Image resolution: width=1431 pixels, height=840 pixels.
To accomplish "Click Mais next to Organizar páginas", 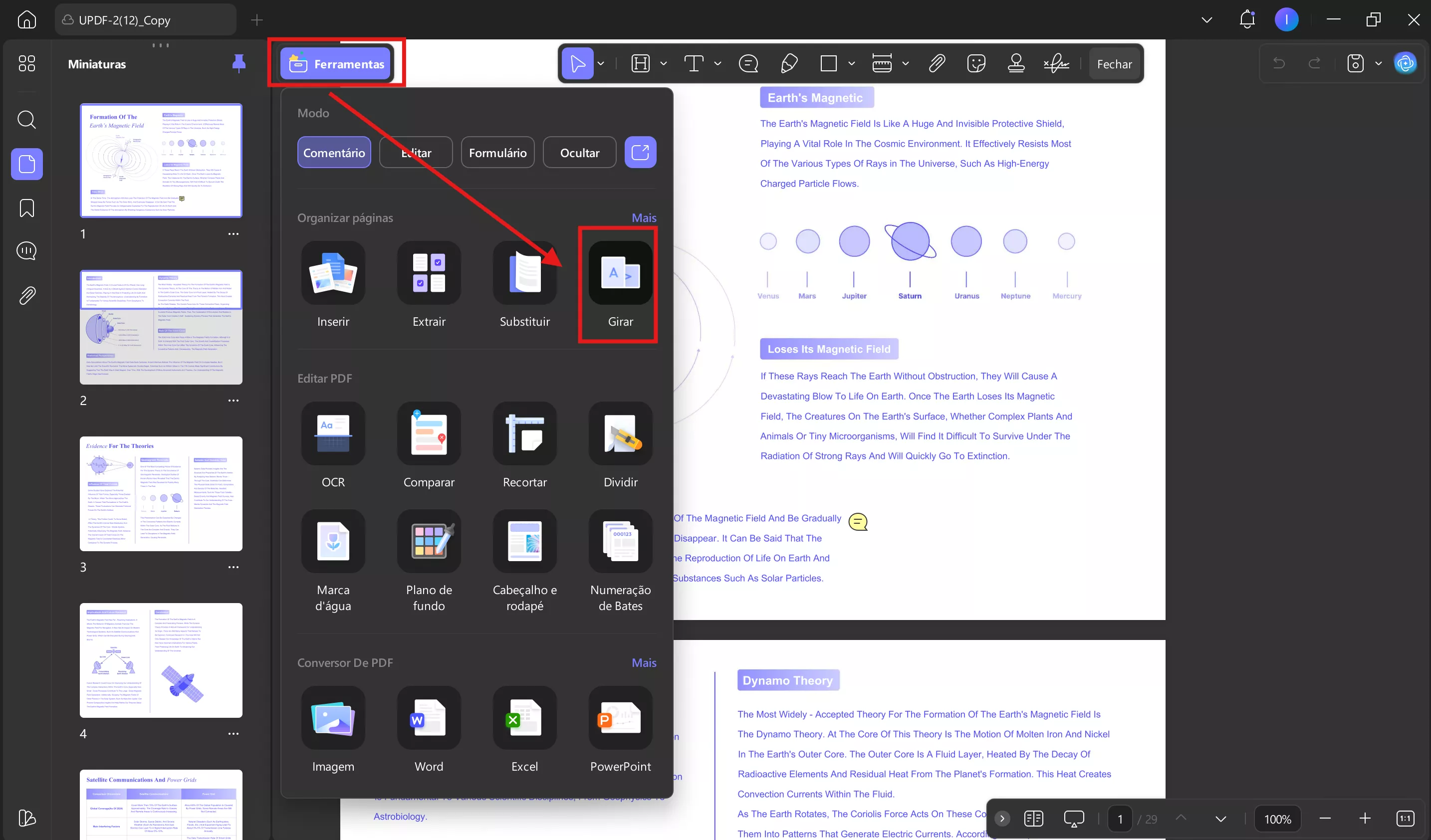I will pos(643,218).
